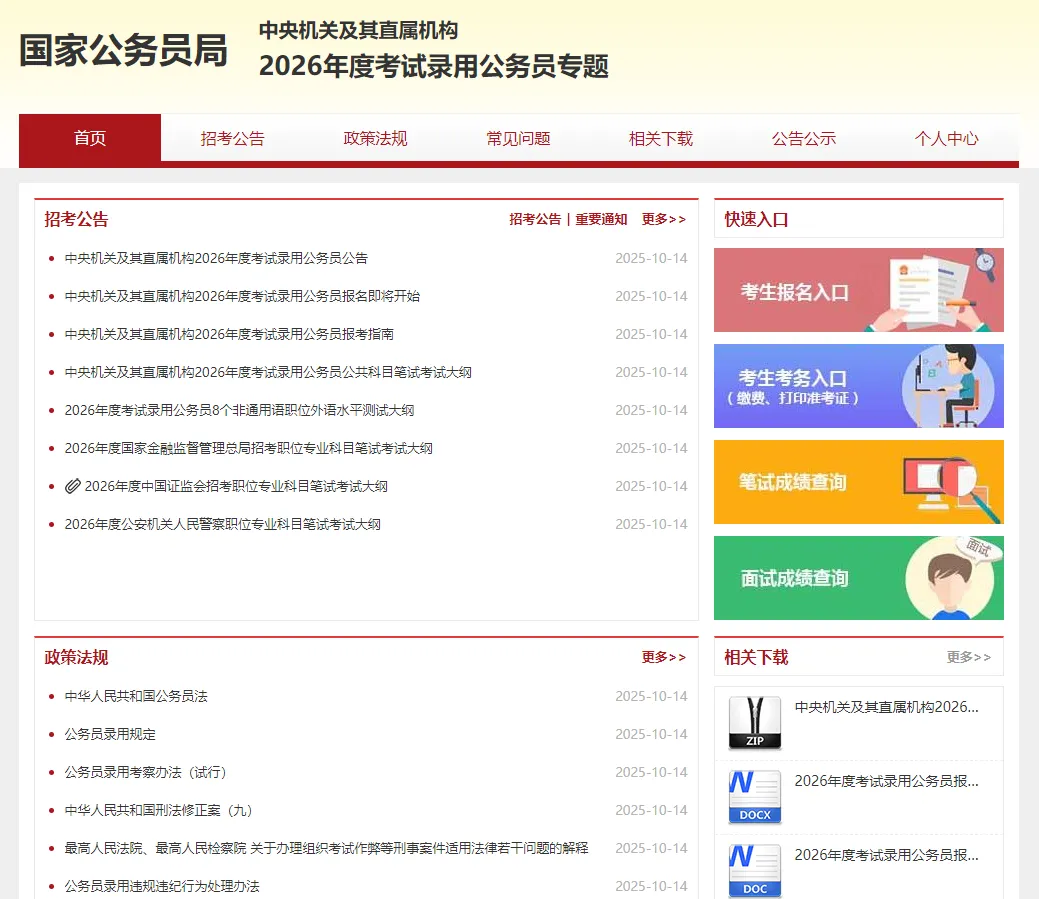This screenshot has height=899, width=1039.
Task: Open 中央机关及其直属机构2026年度考试录用公务员公告
Action: (216, 258)
